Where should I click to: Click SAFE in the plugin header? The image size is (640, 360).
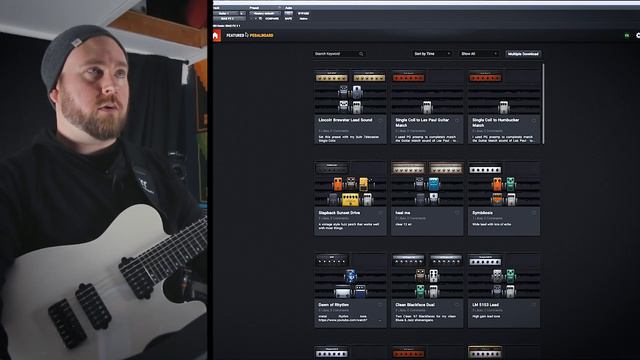click(x=289, y=19)
